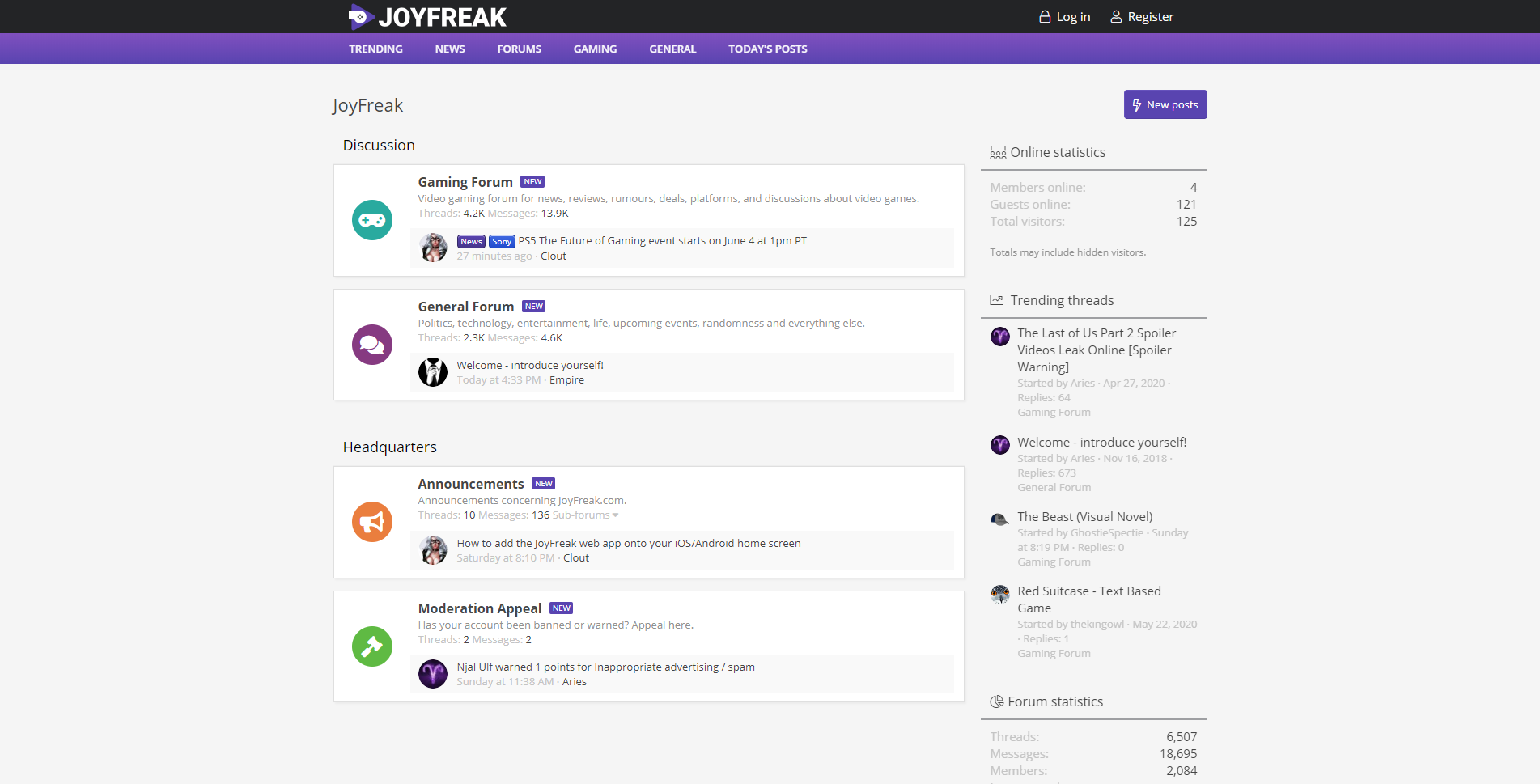Click GhostieSpectie avatar beside The Beast thread
The image size is (1540, 784).
1000,519
